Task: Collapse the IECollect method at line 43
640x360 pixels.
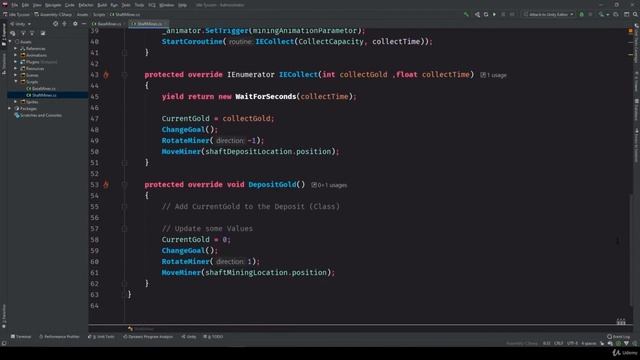Action: (124, 75)
